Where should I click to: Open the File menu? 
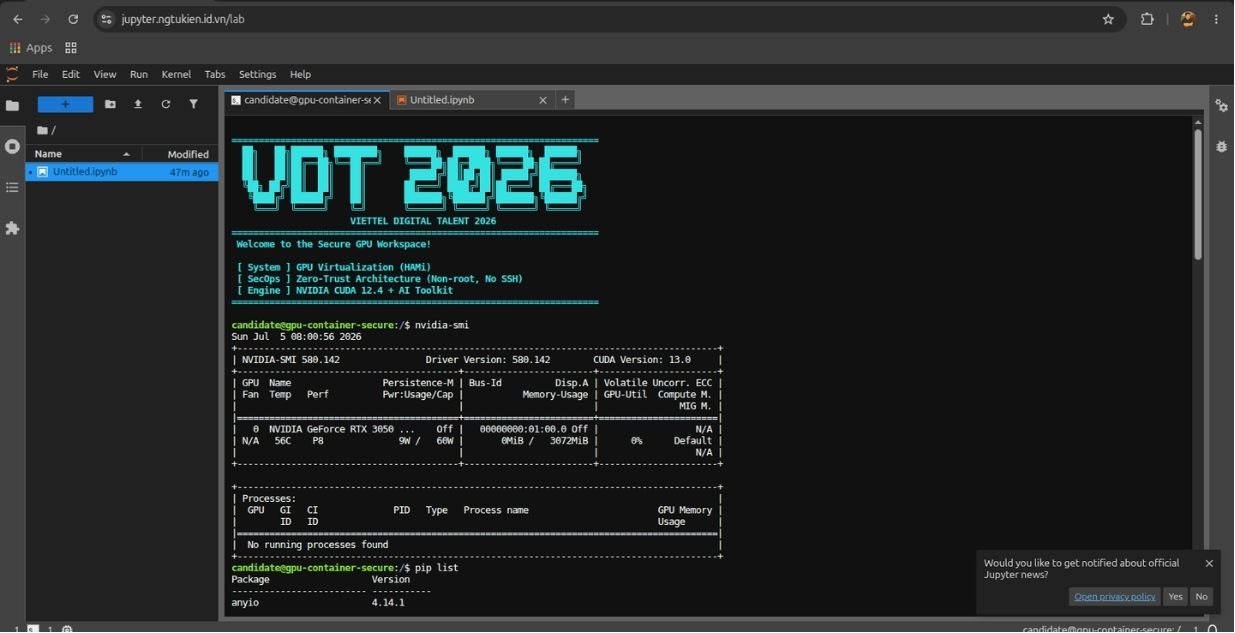click(x=40, y=74)
